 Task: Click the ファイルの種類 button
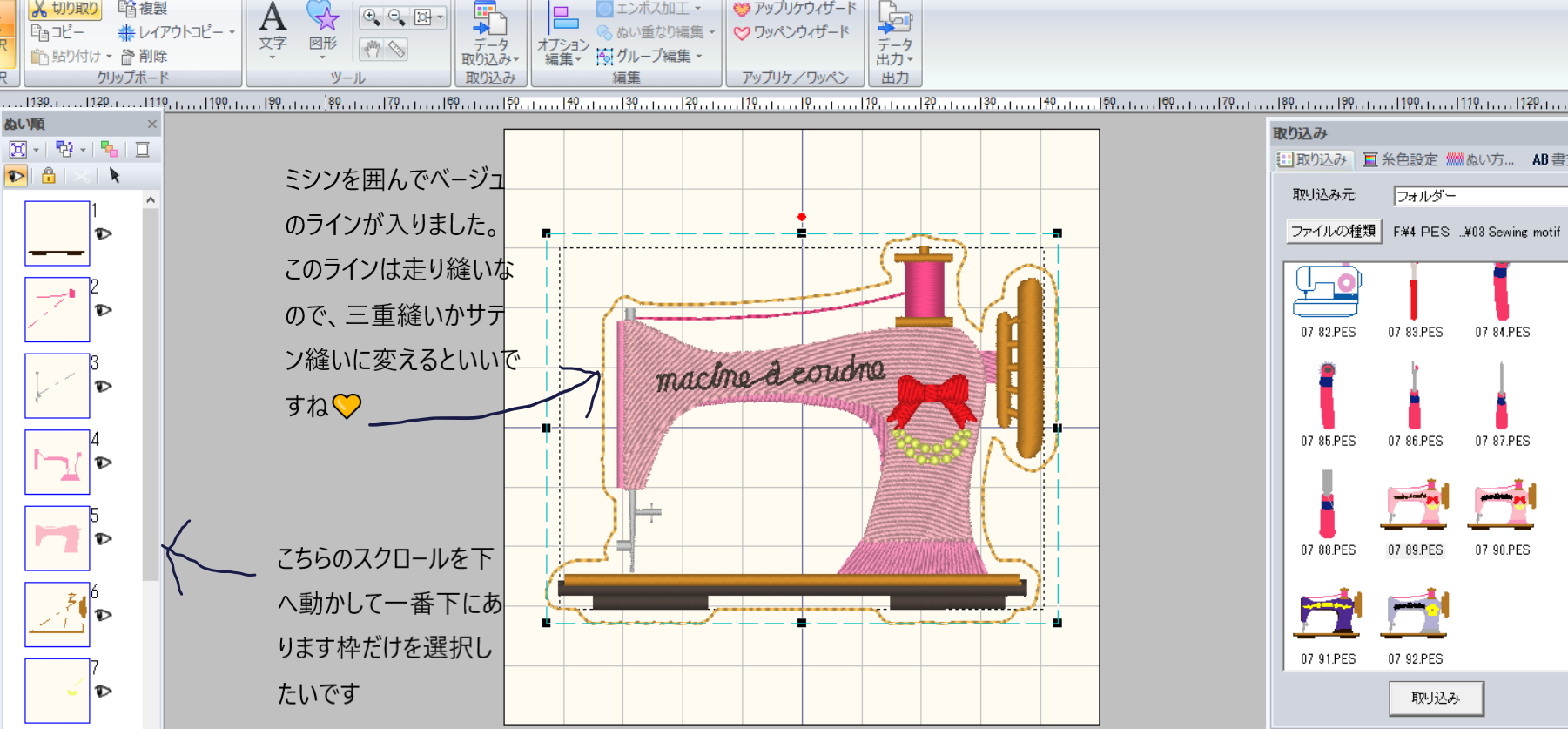[x=1333, y=231]
